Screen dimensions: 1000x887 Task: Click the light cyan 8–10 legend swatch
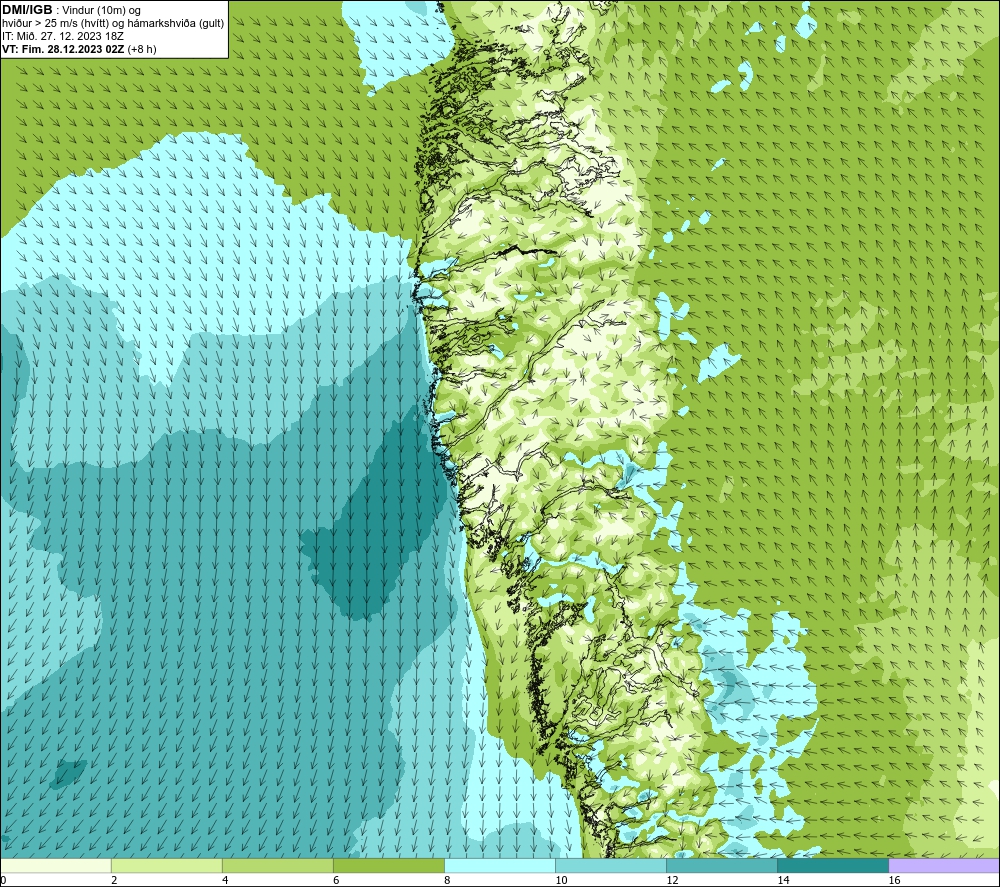point(499,866)
